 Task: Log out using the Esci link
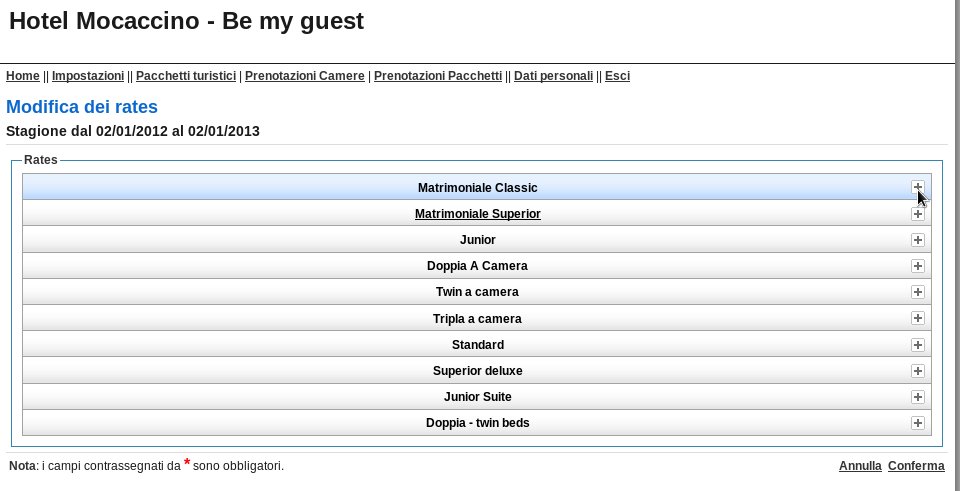(x=617, y=76)
